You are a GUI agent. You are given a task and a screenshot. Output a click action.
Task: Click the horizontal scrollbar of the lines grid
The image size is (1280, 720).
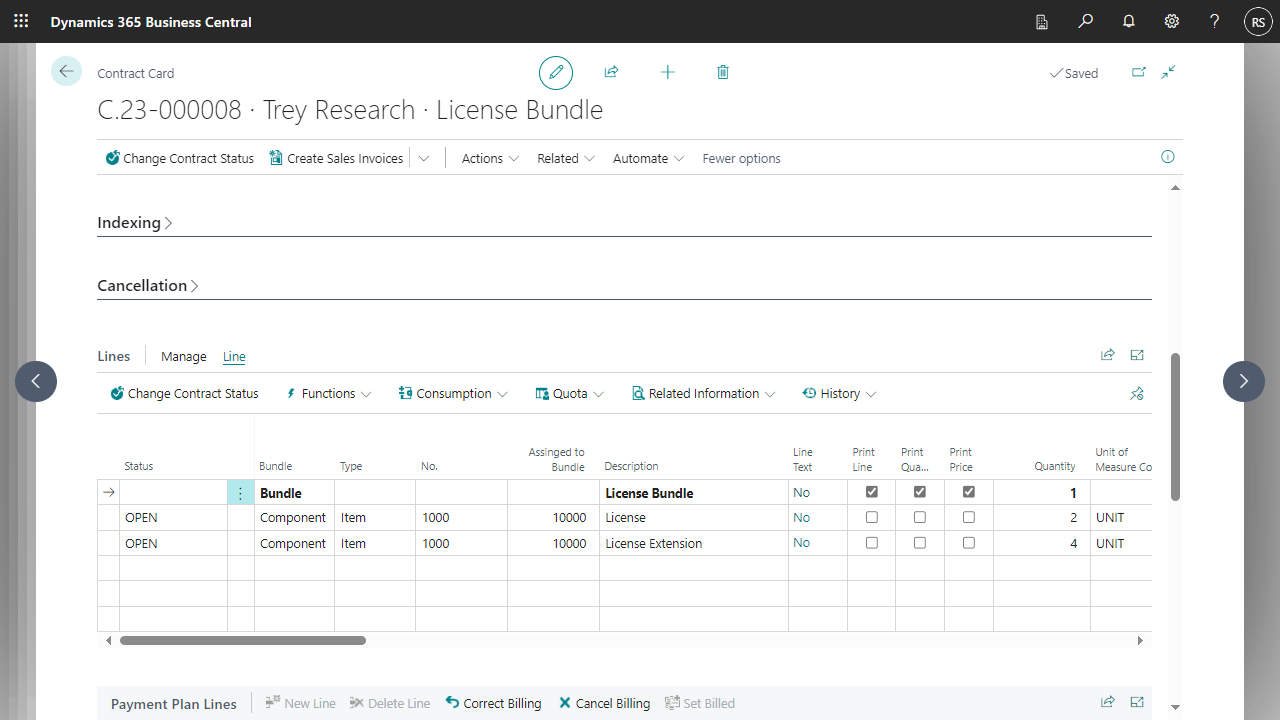click(243, 640)
